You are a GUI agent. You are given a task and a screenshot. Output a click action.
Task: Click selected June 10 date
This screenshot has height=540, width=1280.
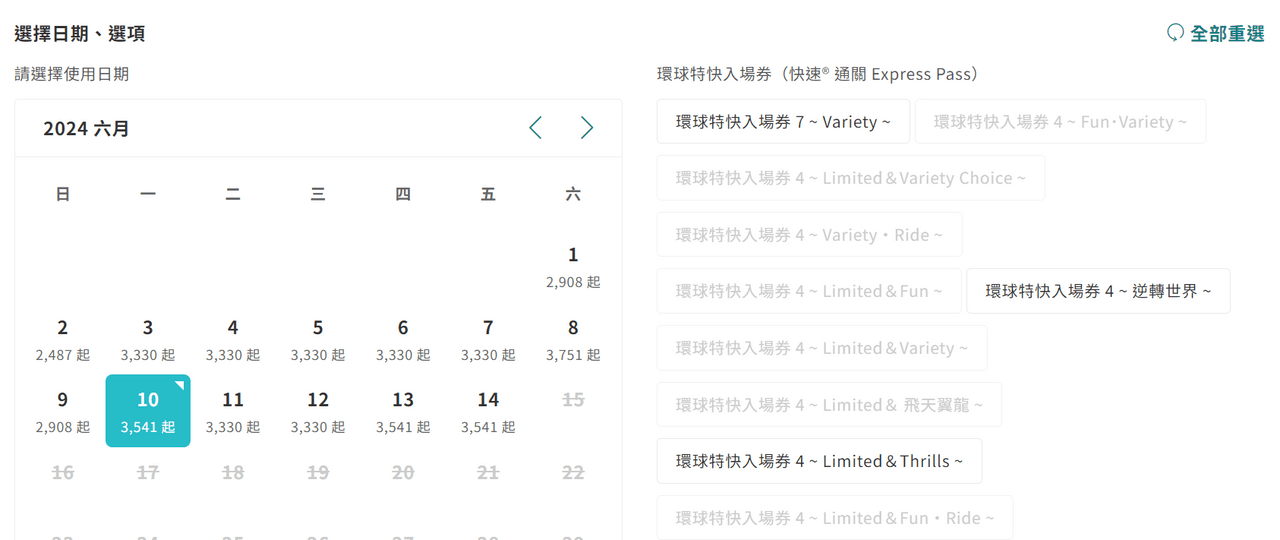[x=148, y=411]
